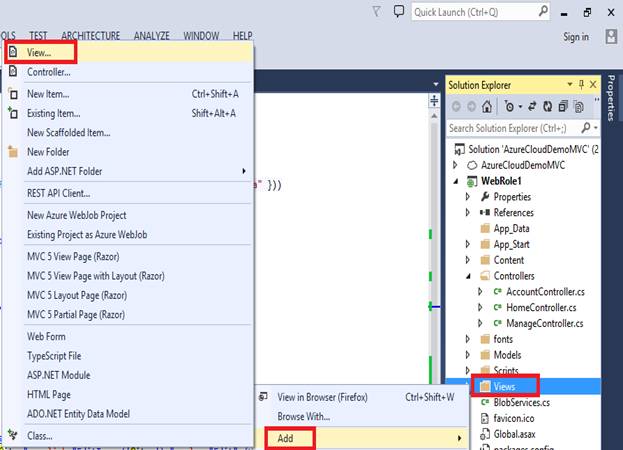Click the Refresh icon in Solution Explorer
Image resolution: width=623 pixels, height=450 pixels.
coord(548,106)
